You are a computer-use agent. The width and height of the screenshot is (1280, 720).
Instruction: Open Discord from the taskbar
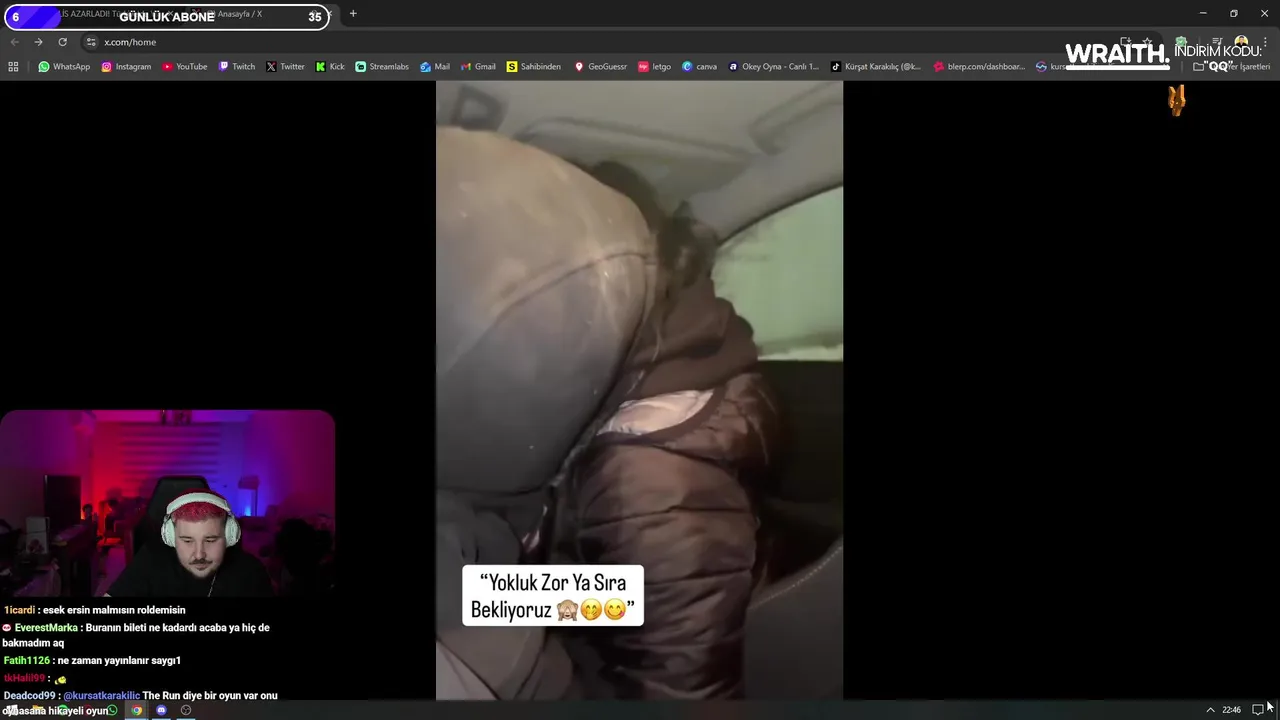[161, 710]
